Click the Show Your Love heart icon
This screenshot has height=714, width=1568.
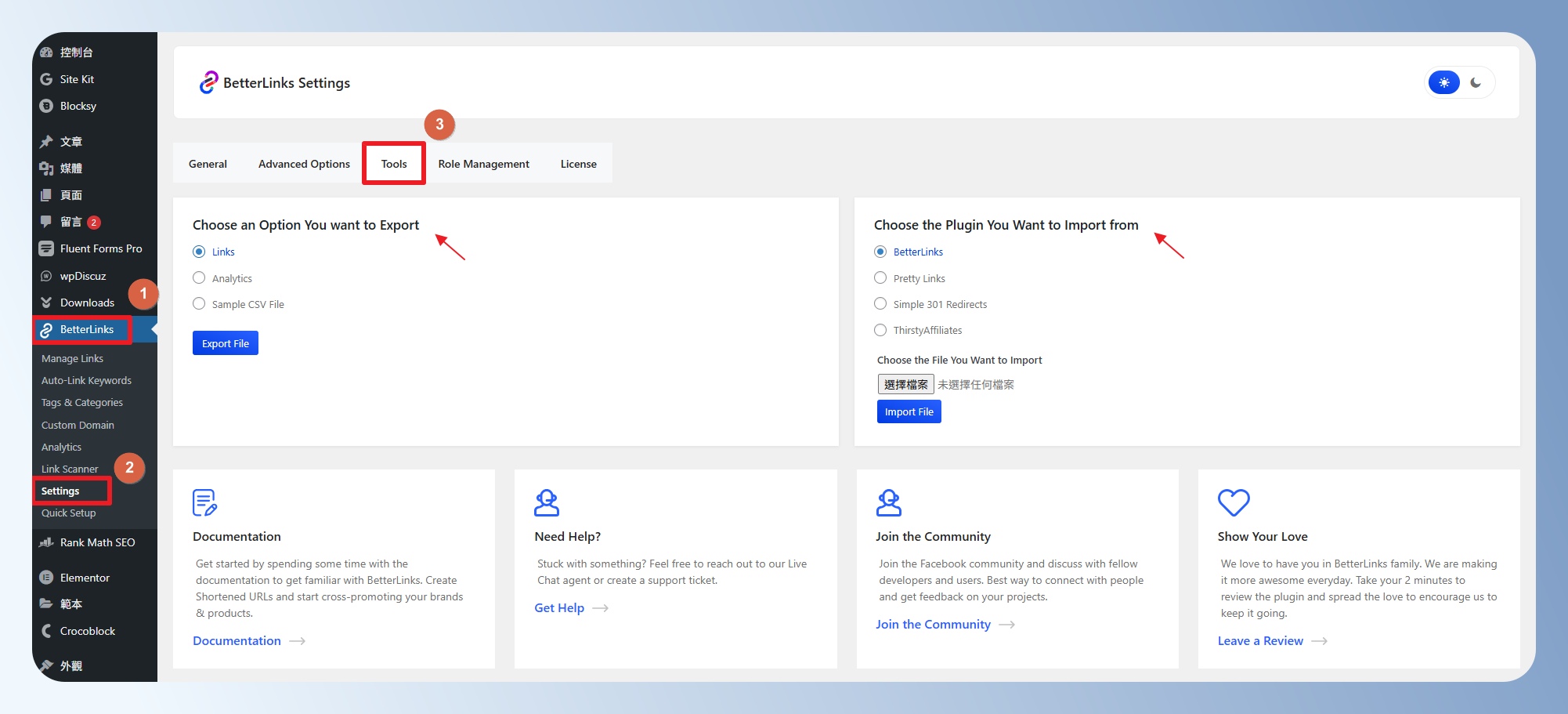[1233, 502]
